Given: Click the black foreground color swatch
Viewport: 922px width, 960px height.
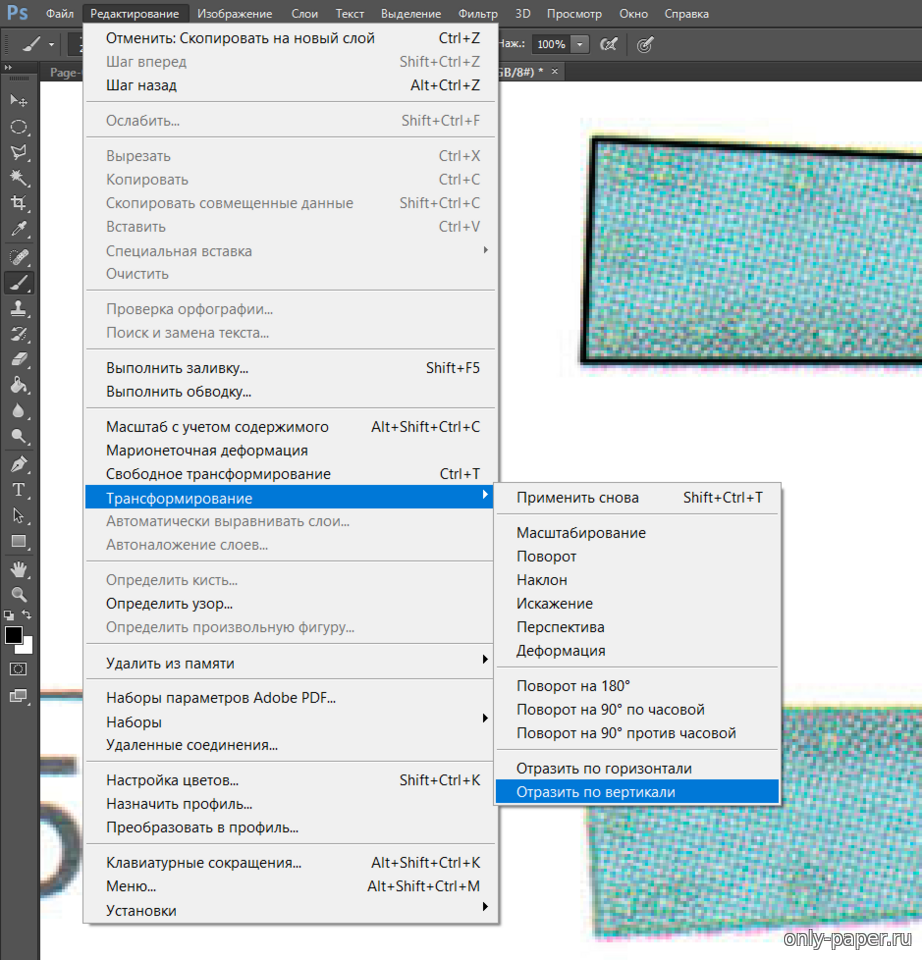Looking at the screenshot, I should coord(13,635).
